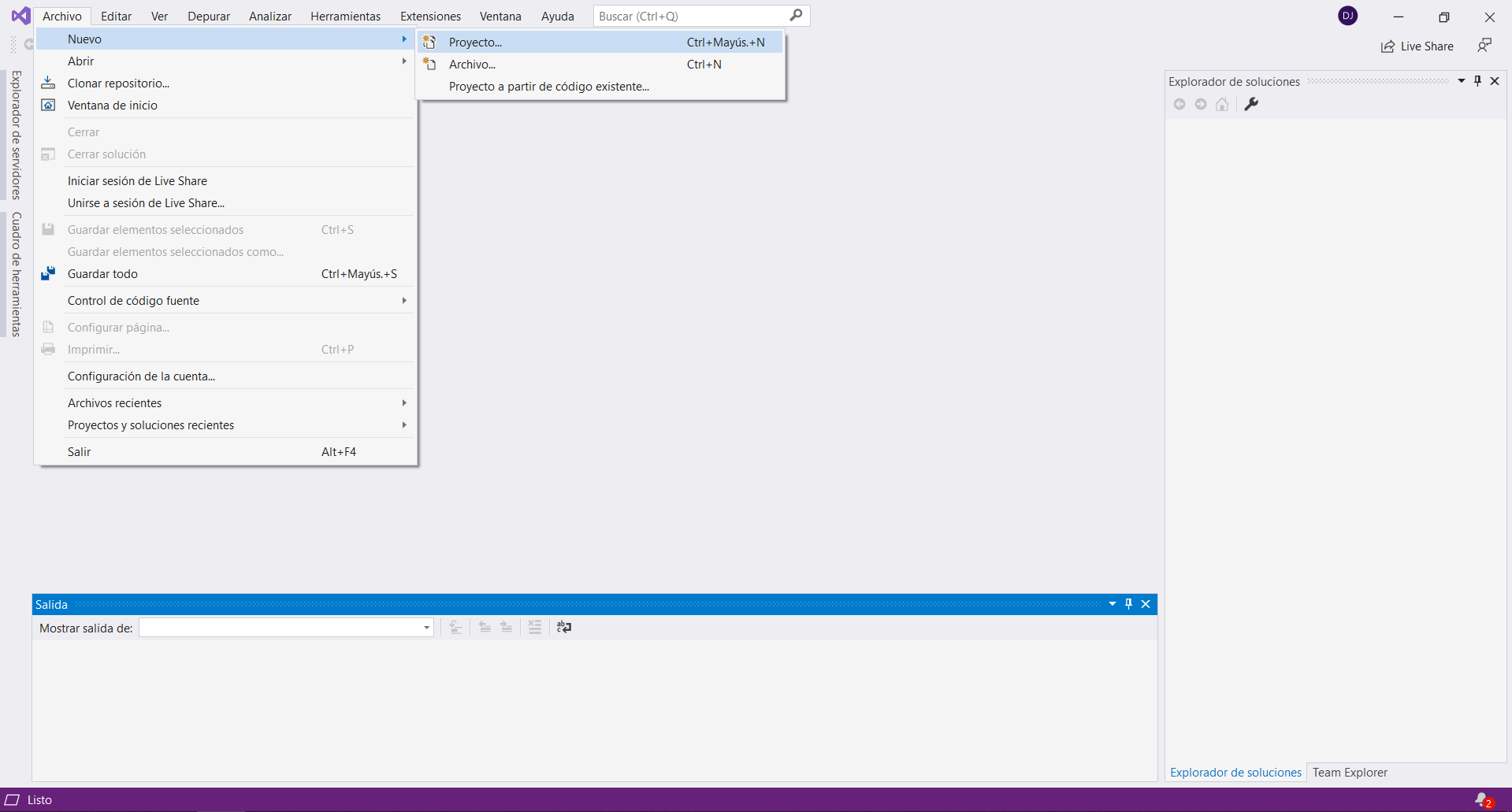Open the feedback icon near Live Share
This screenshot has height=812, width=1512.
point(1484,46)
